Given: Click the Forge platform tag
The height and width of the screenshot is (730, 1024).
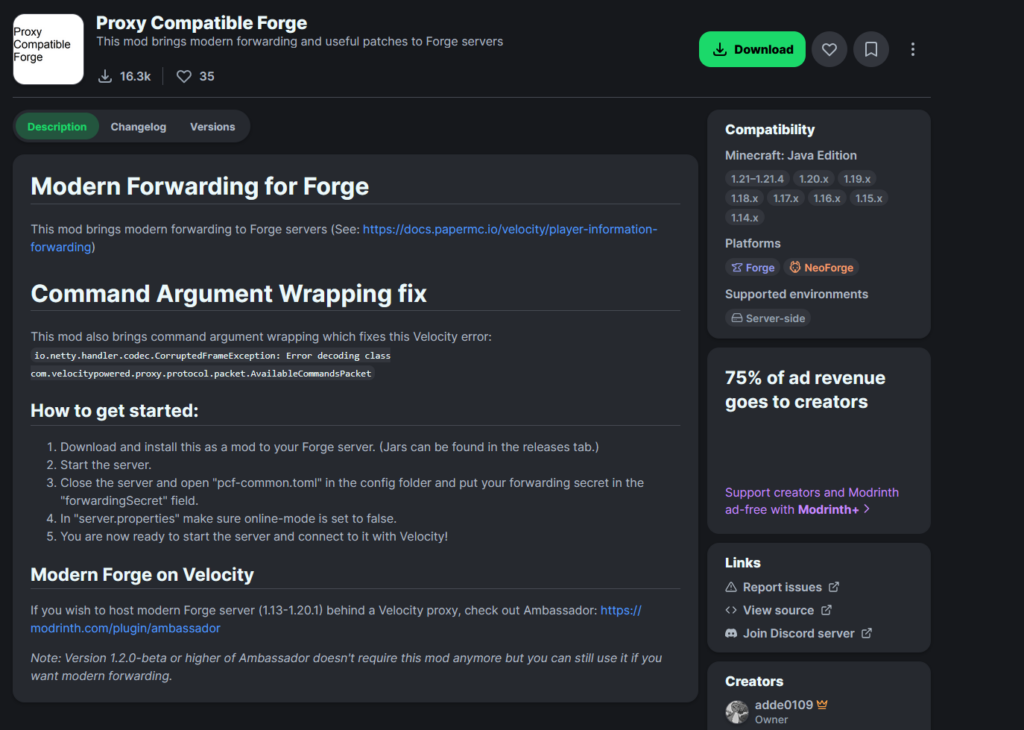Looking at the screenshot, I should [752, 268].
